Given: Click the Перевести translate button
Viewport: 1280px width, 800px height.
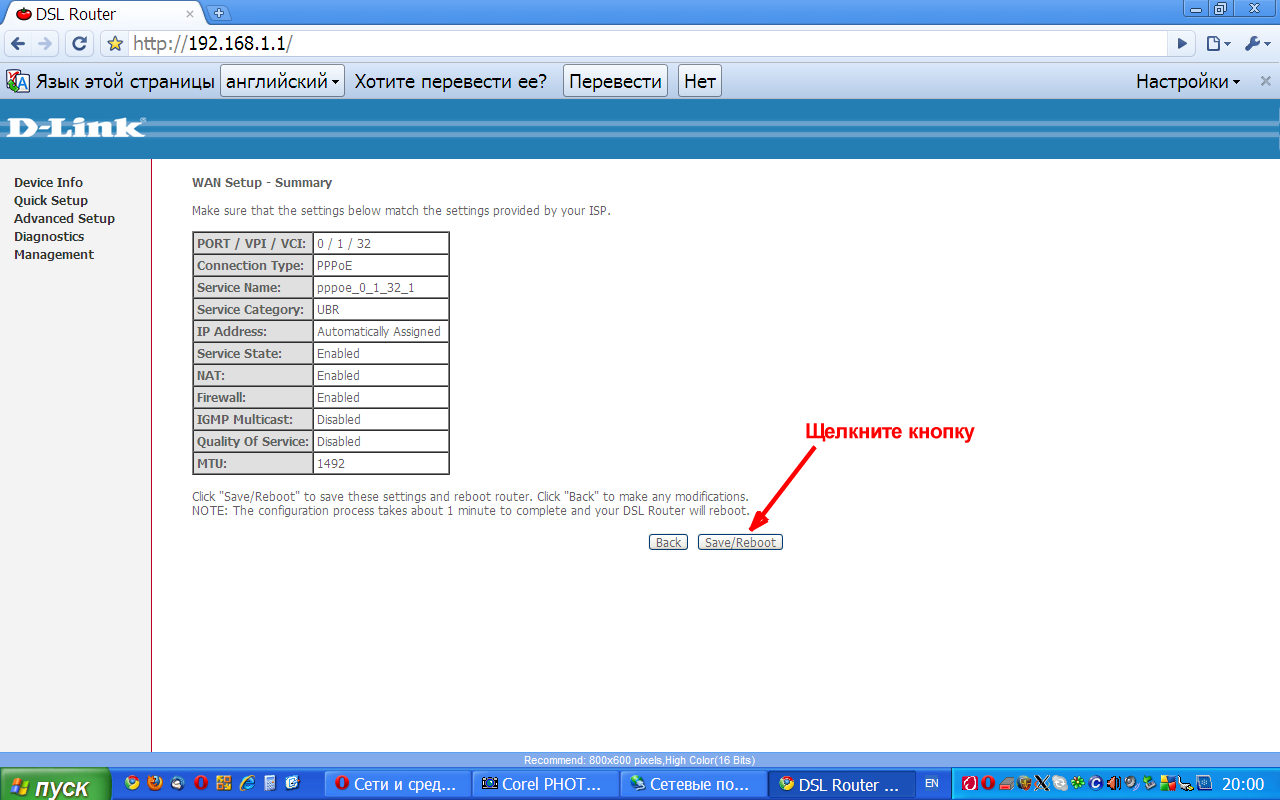Looking at the screenshot, I should point(616,82).
